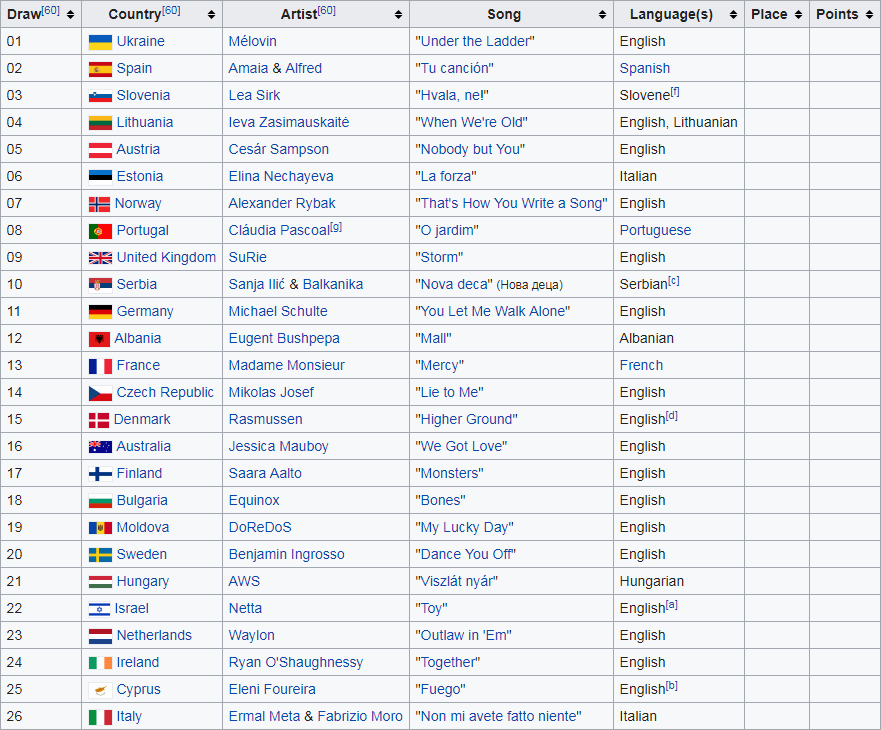Open the Fabrizio Moro artist link

coord(360,716)
